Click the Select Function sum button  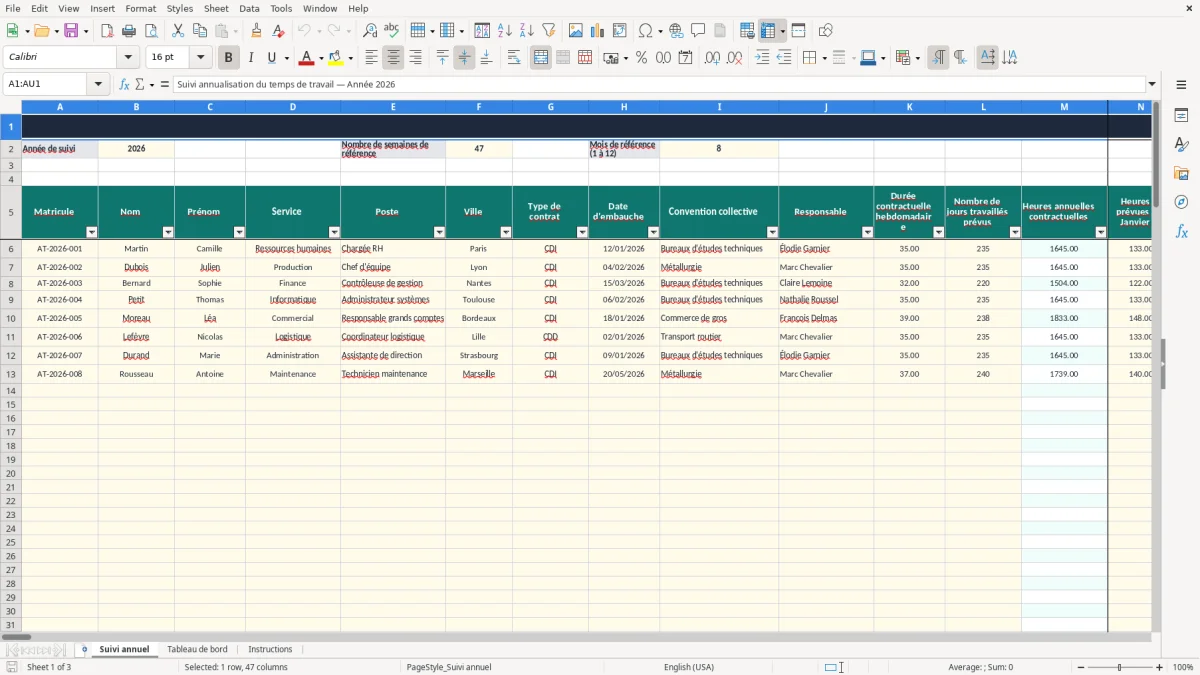pos(140,85)
